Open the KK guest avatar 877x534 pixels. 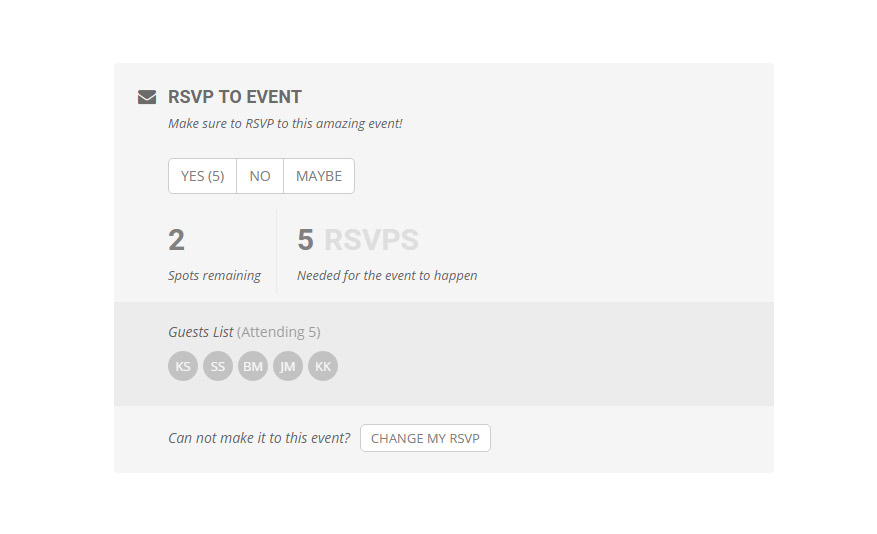coord(323,366)
